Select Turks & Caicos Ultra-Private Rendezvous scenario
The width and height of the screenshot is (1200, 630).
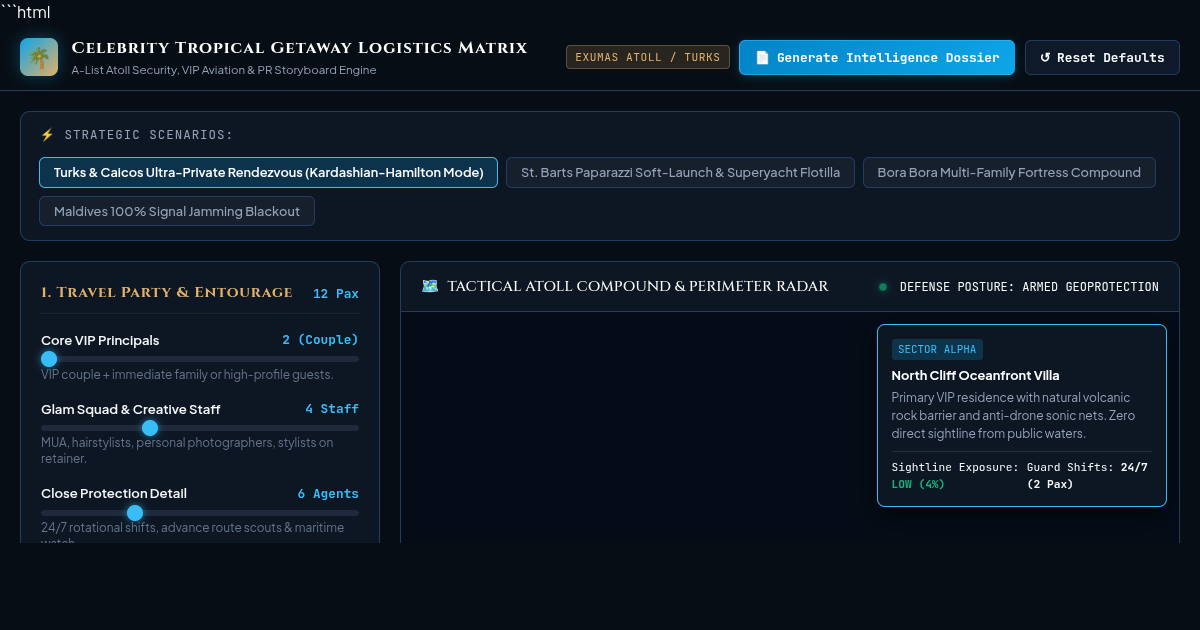click(x=268, y=172)
